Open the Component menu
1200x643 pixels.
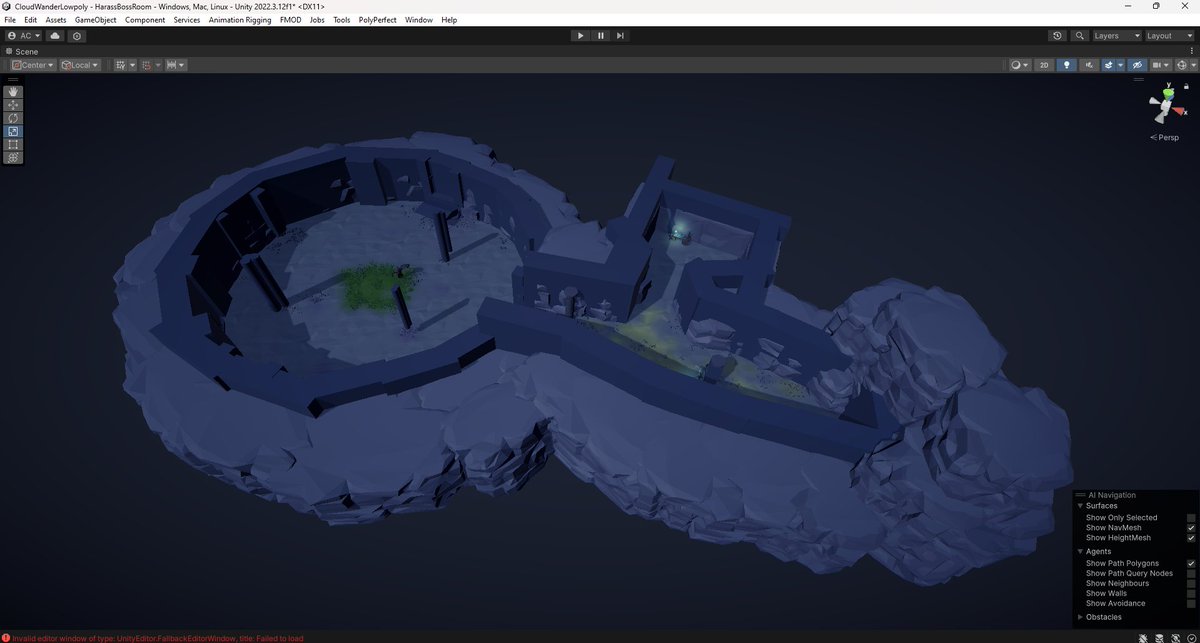[x=145, y=20]
